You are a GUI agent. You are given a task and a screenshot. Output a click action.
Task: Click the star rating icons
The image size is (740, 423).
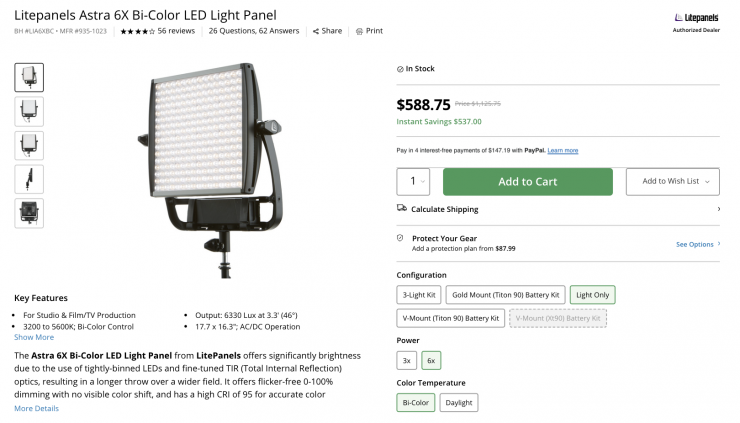[137, 31]
